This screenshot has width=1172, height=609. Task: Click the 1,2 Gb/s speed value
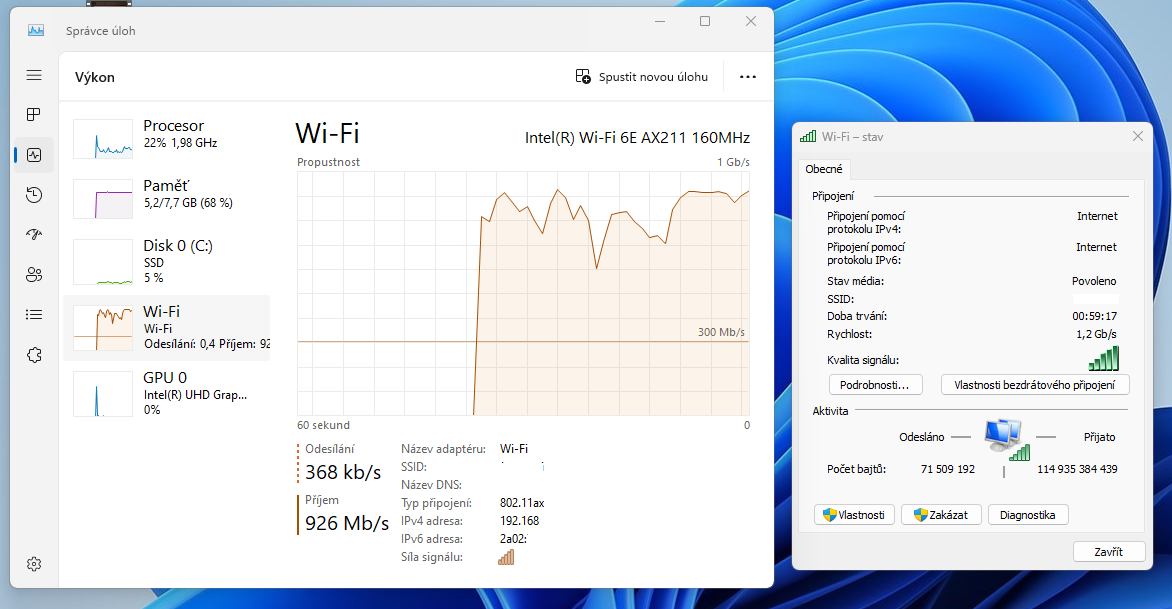(x=1097, y=334)
